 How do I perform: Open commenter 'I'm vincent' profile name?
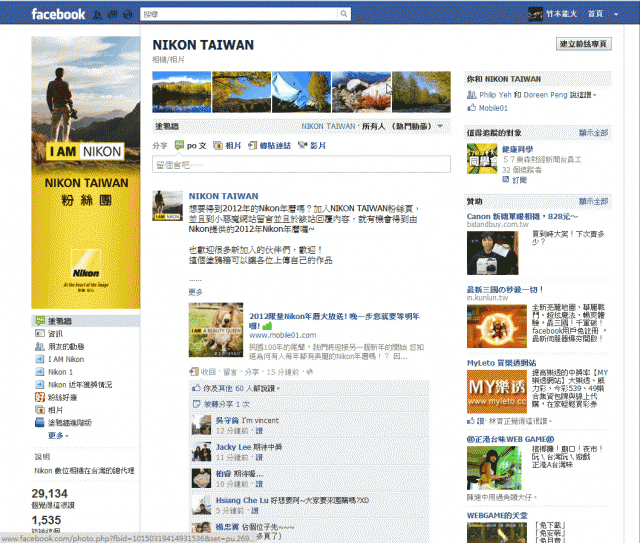[x=227, y=420]
